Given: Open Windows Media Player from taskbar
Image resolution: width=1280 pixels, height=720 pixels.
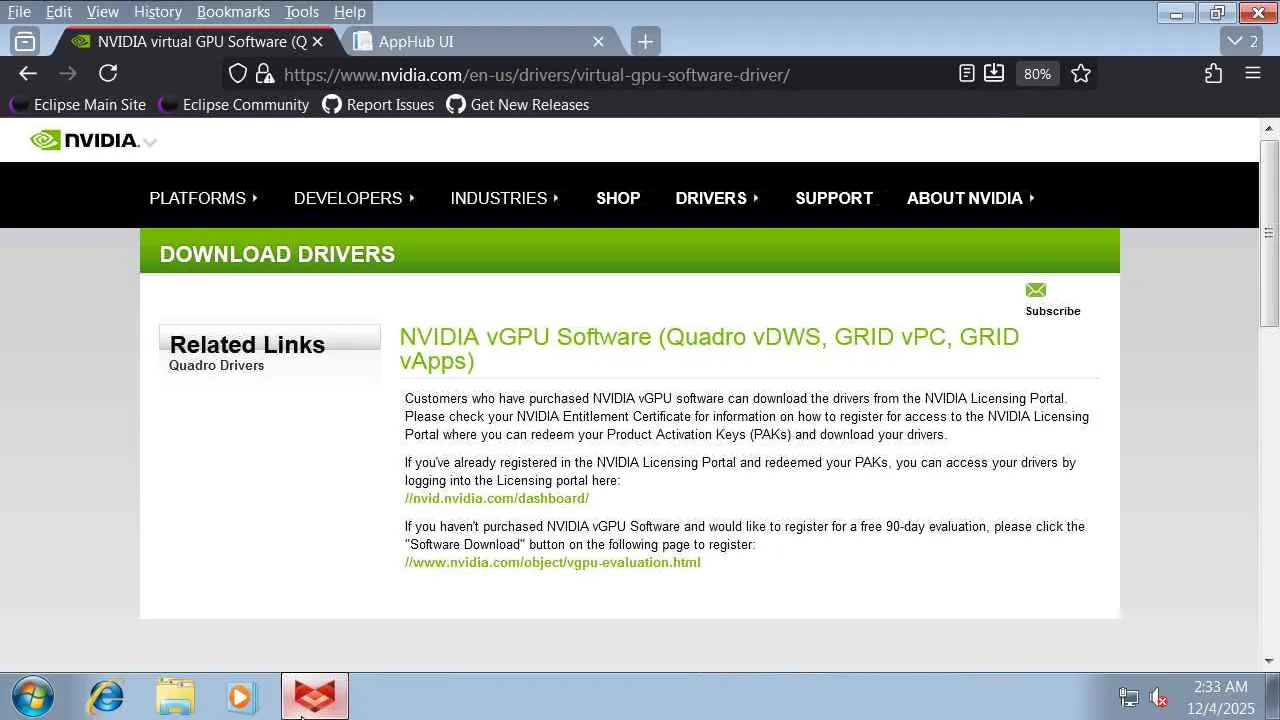Looking at the screenshot, I should pyautogui.click(x=241, y=696).
